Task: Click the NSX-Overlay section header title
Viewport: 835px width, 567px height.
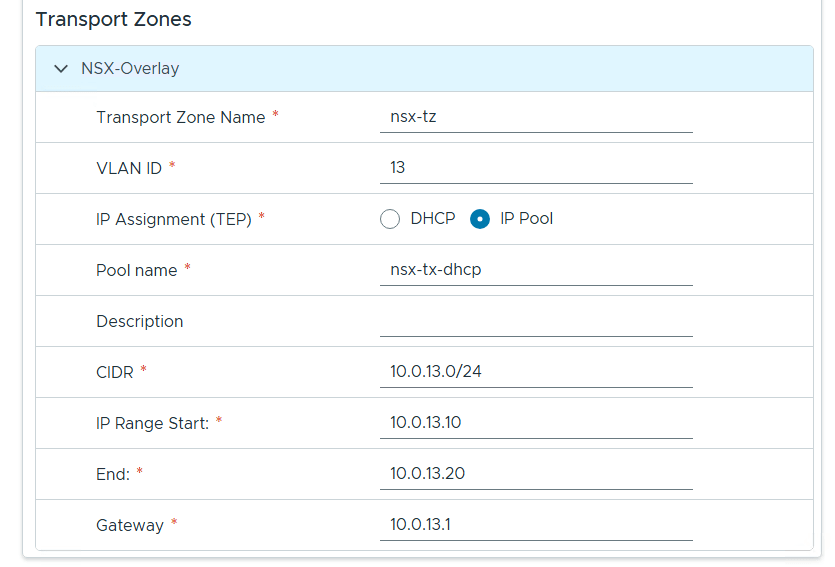Action: [130, 69]
